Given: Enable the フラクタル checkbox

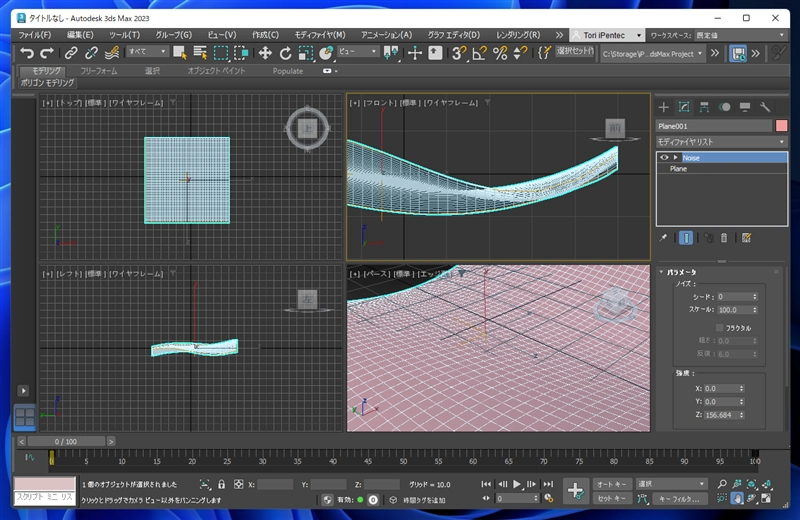Looking at the screenshot, I should [x=720, y=328].
